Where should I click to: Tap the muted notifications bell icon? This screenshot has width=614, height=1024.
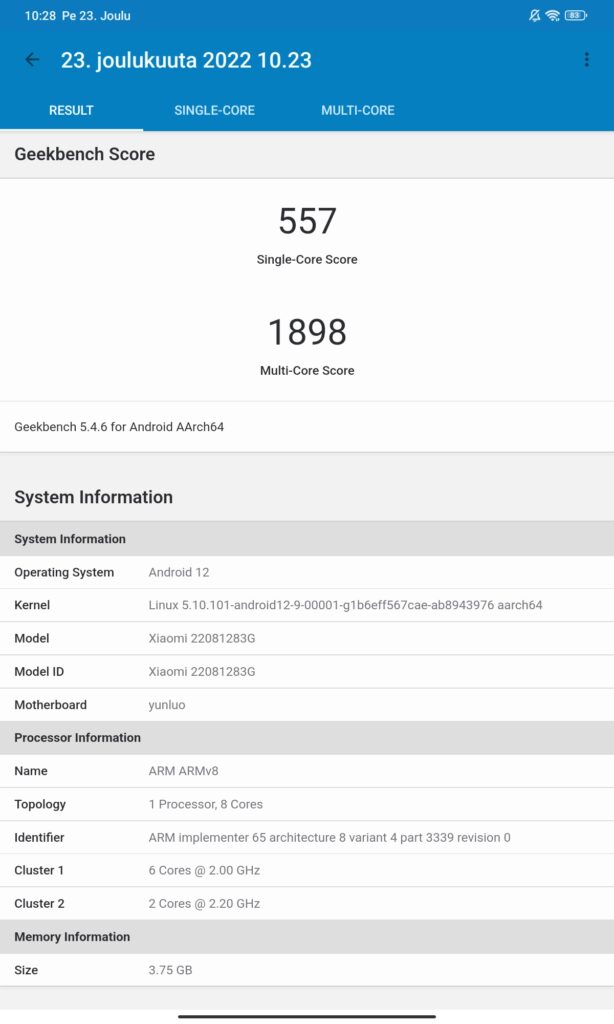click(534, 16)
